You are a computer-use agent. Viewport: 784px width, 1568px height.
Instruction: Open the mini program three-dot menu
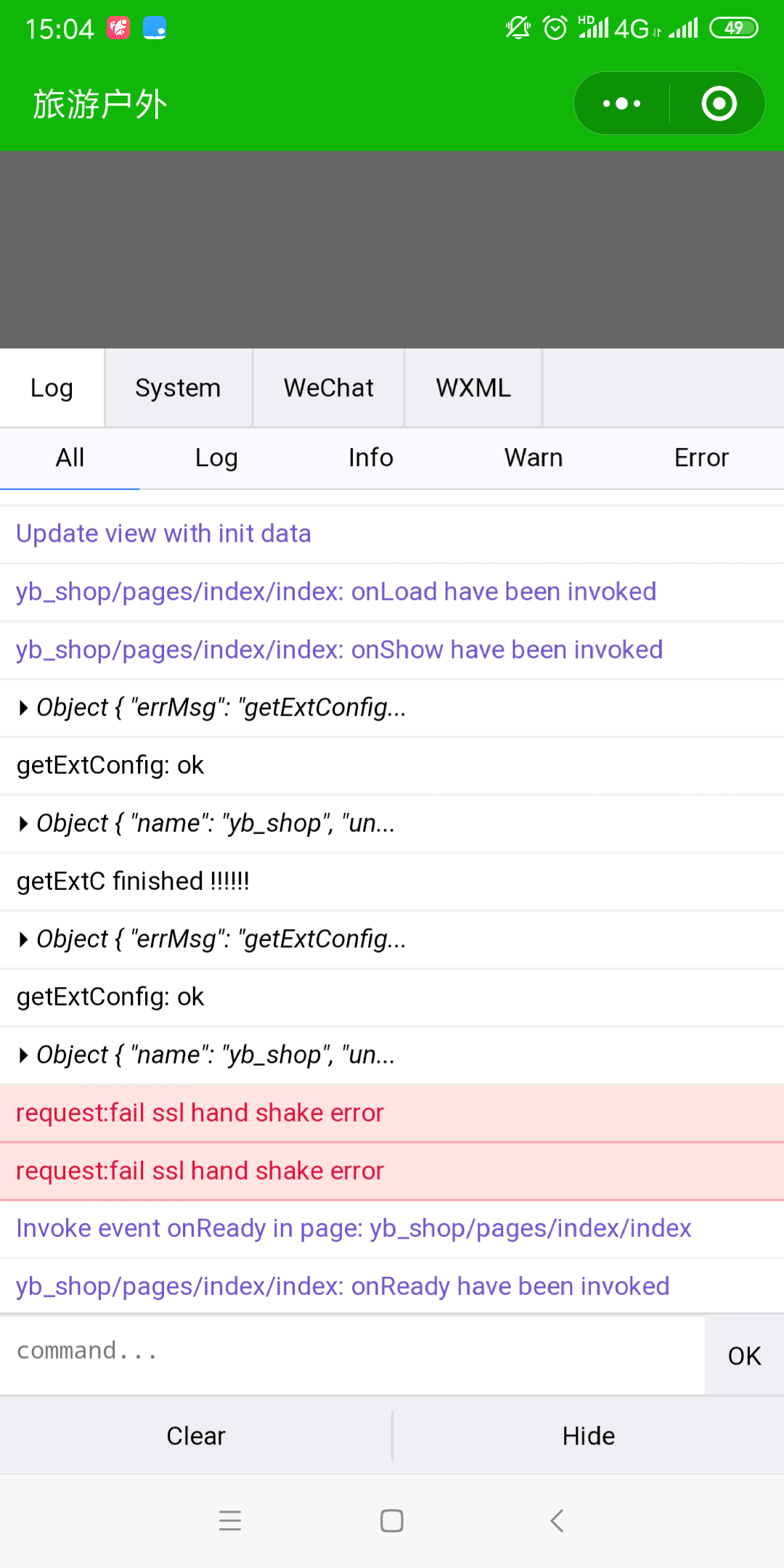coord(622,104)
